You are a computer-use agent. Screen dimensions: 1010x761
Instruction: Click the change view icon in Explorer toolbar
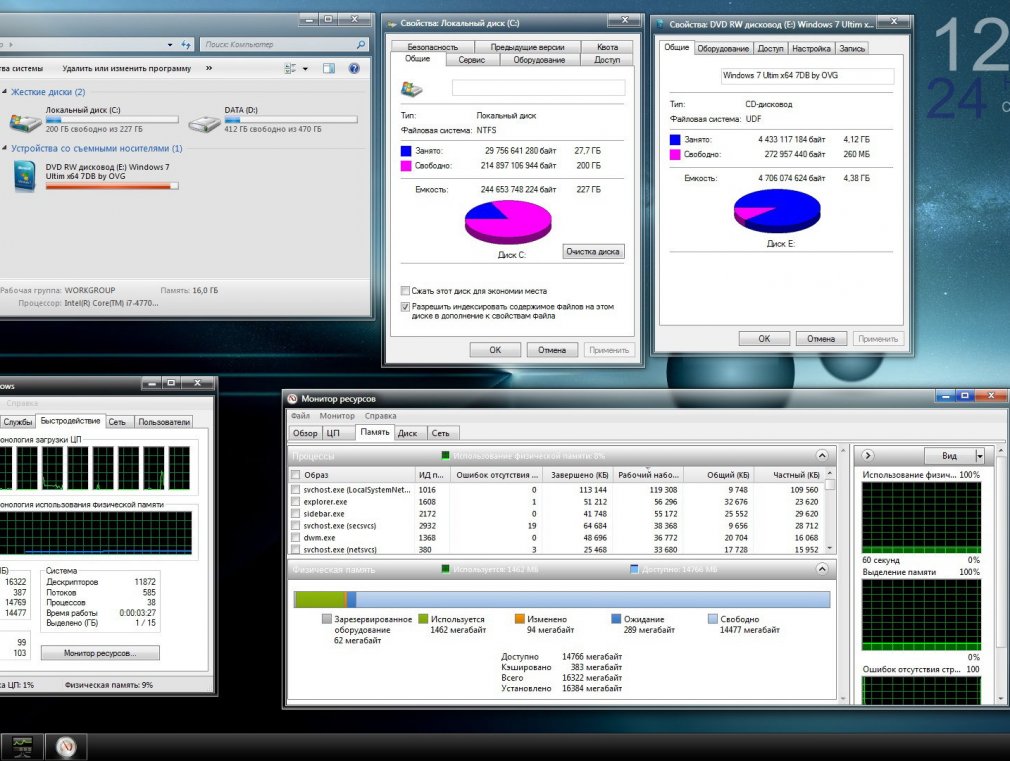tap(291, 68)
